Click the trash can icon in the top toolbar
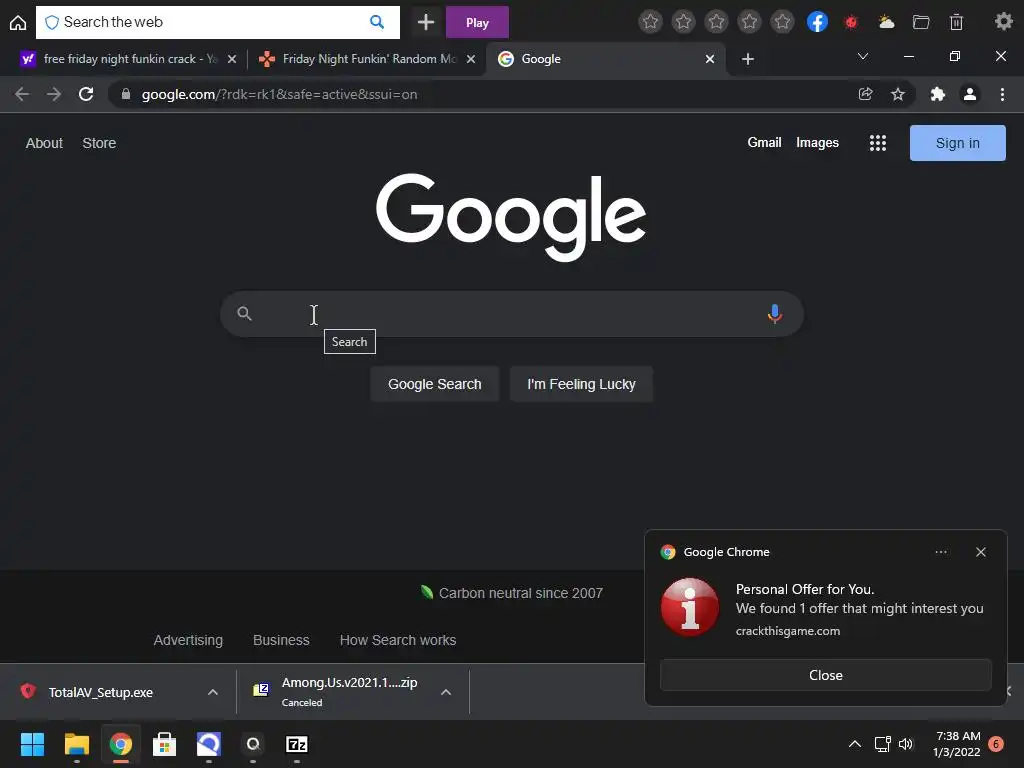 coord(956,22)
